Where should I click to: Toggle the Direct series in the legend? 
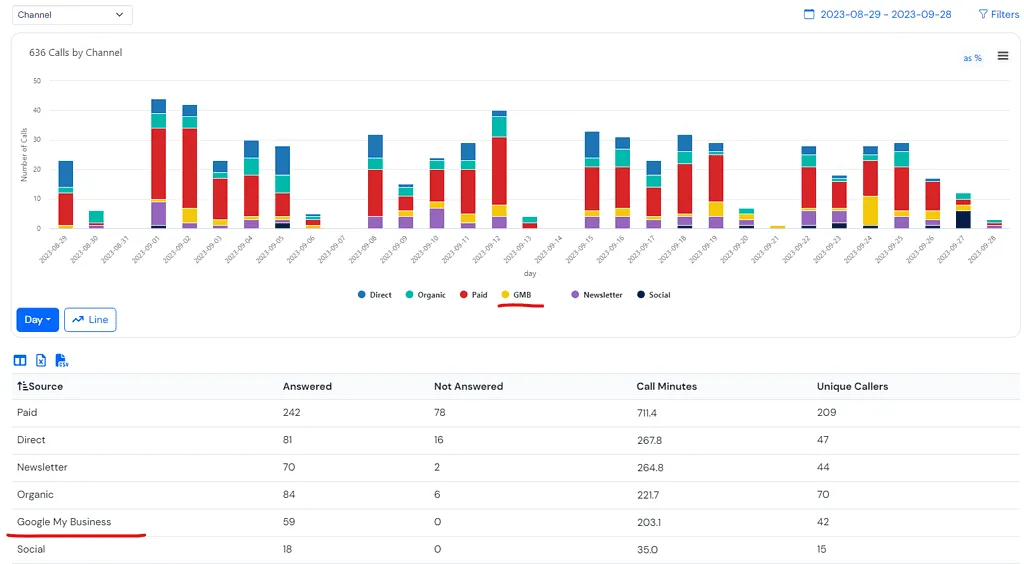point(375,295)
